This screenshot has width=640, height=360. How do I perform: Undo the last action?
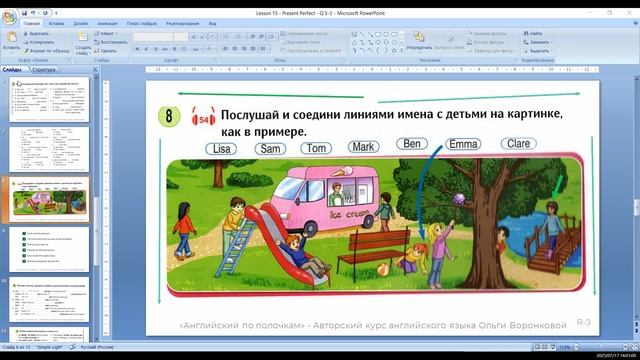[x=33, y=13]
